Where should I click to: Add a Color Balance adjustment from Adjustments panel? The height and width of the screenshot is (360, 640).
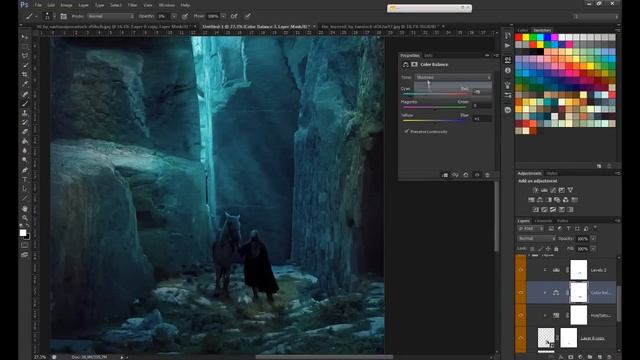point(540,200)
